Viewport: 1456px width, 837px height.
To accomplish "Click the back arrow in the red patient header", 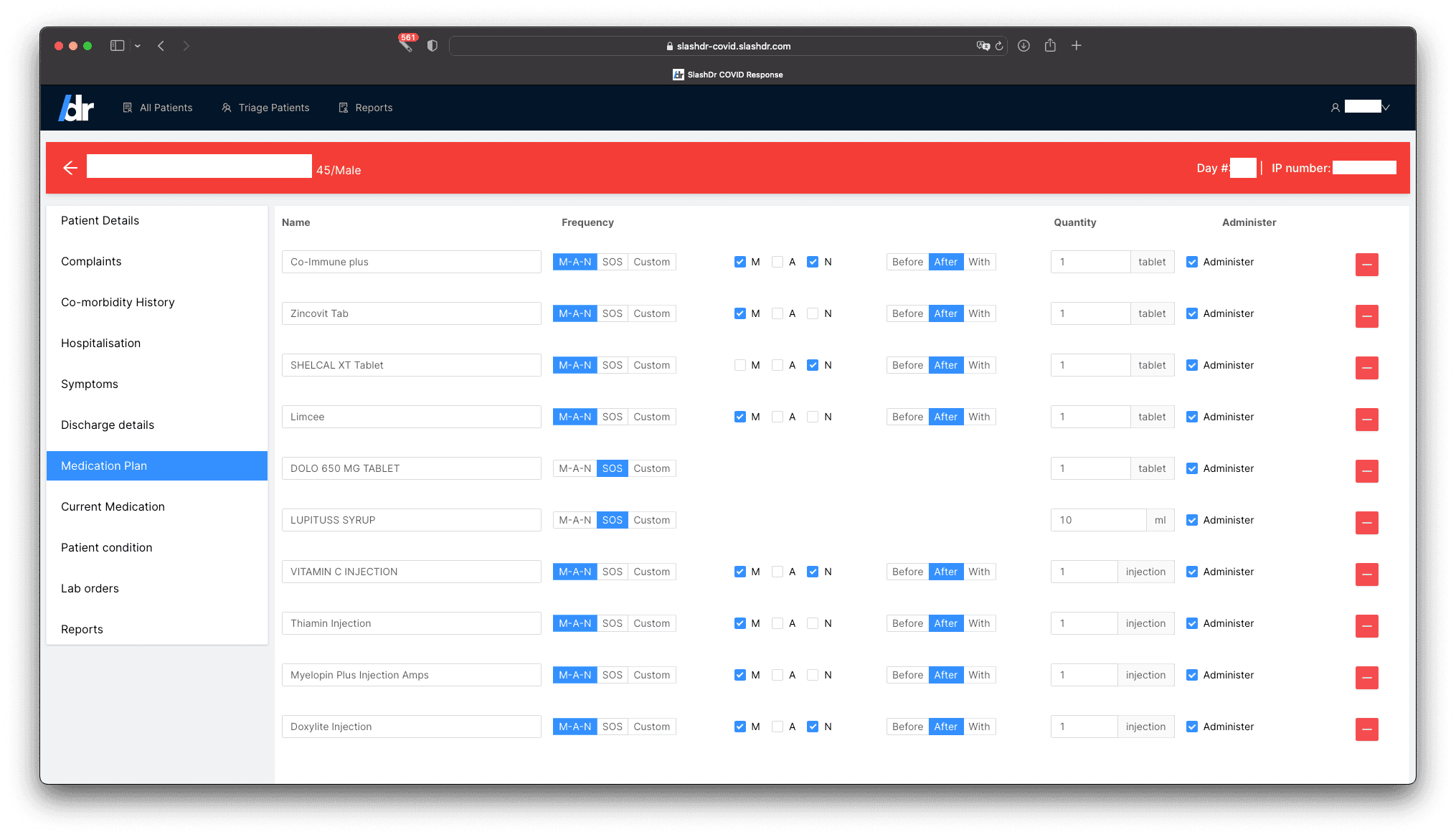I will coord(70,168).
